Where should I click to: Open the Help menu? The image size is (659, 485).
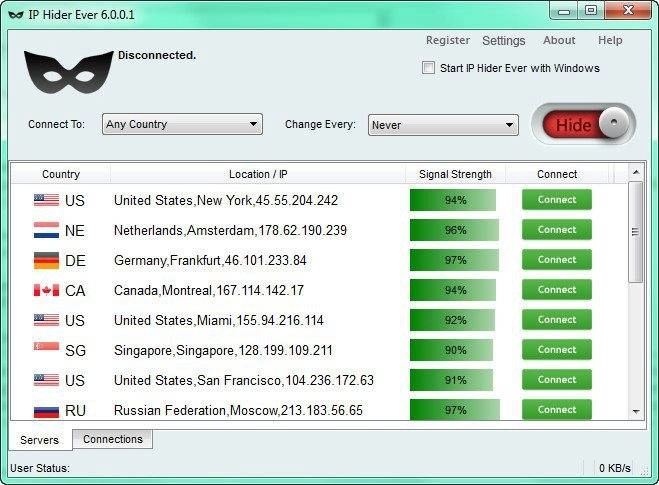pos(610,40)
